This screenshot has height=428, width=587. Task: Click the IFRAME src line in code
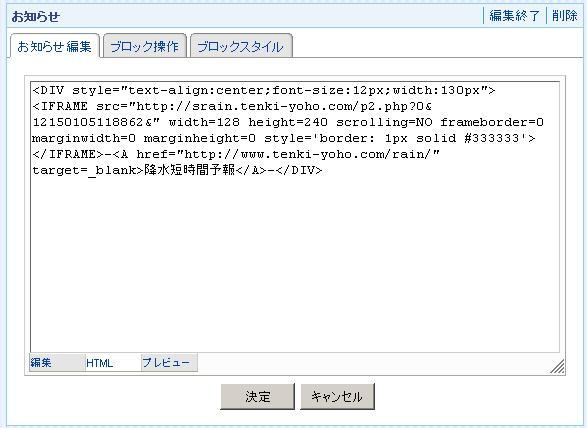232,107
